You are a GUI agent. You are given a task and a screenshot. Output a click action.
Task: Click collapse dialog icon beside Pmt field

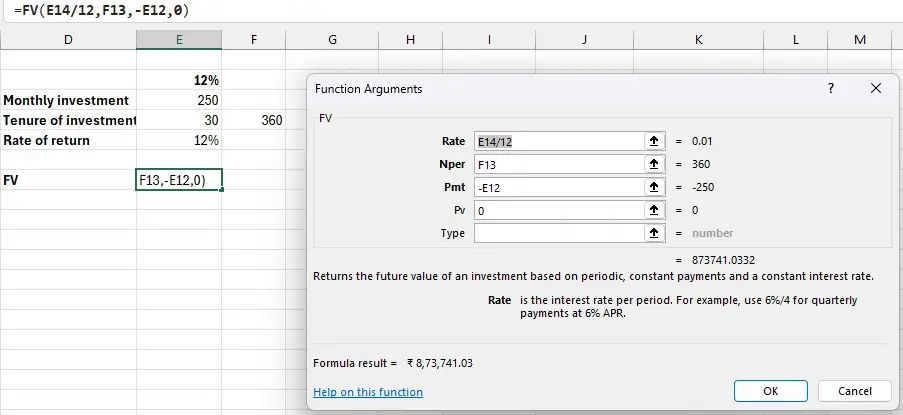click(654, 188)
